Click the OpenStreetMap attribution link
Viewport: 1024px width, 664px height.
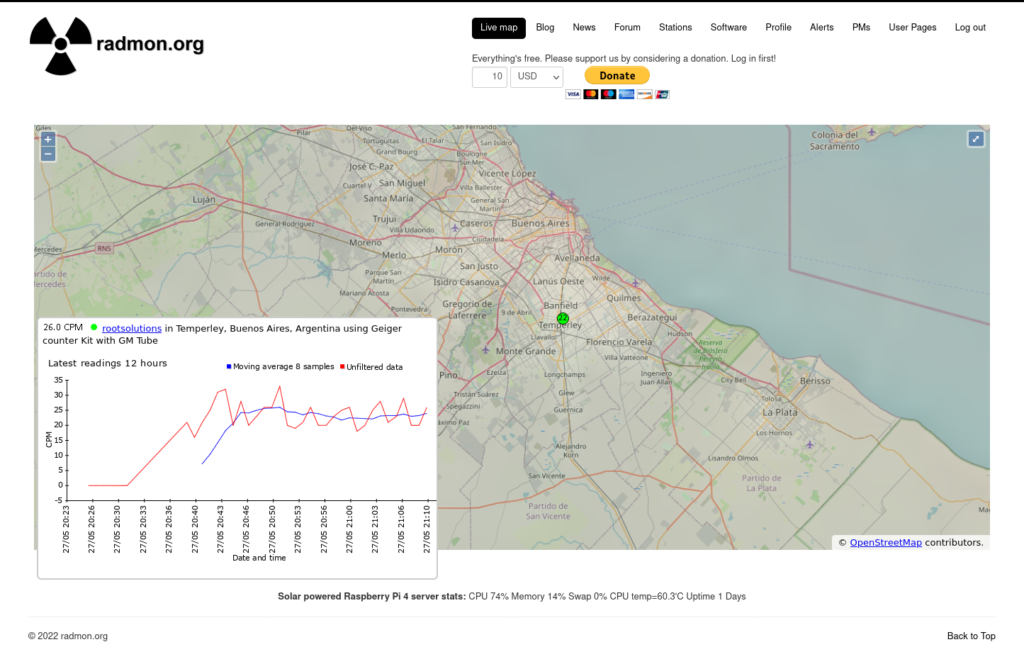click(885, 543)
